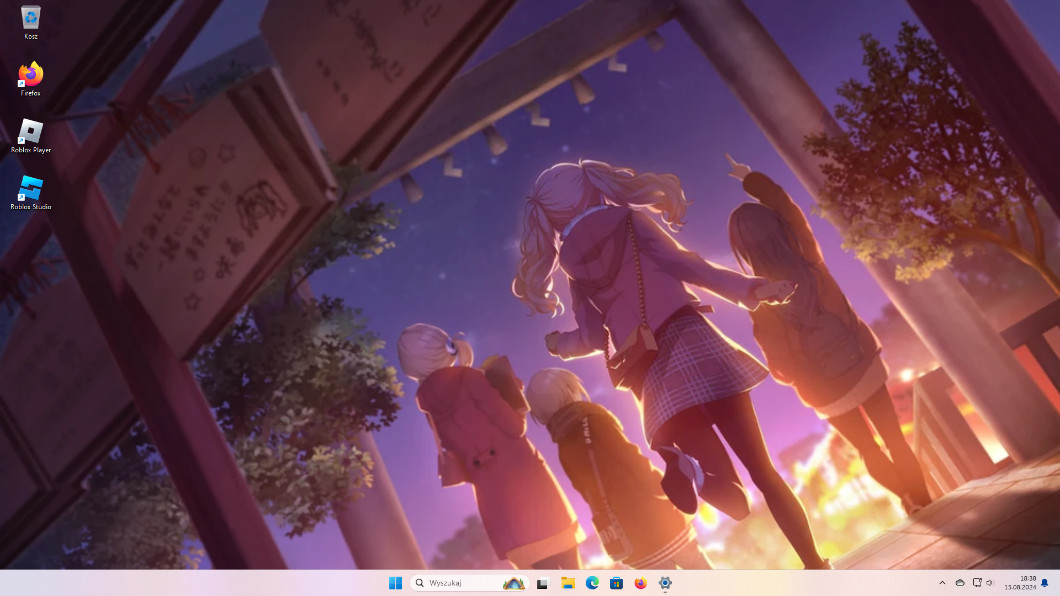Launch Microsoft Edge from the taskbar

click(592, 583)
